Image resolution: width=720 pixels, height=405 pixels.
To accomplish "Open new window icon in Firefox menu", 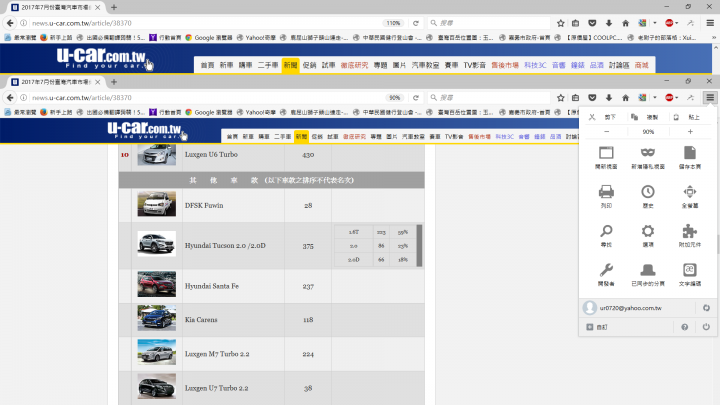I will click(x=606, y=153).
